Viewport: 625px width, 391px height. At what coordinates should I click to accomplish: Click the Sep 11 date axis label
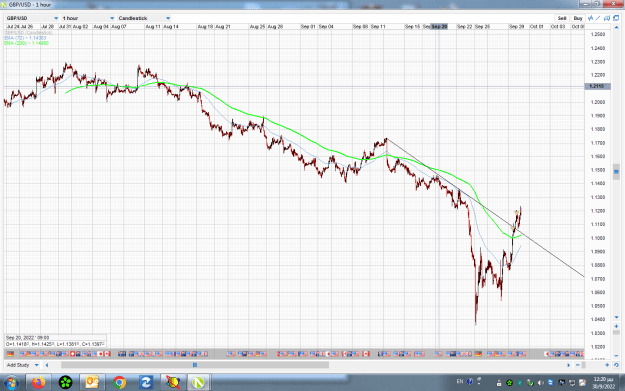pos(378,27)
